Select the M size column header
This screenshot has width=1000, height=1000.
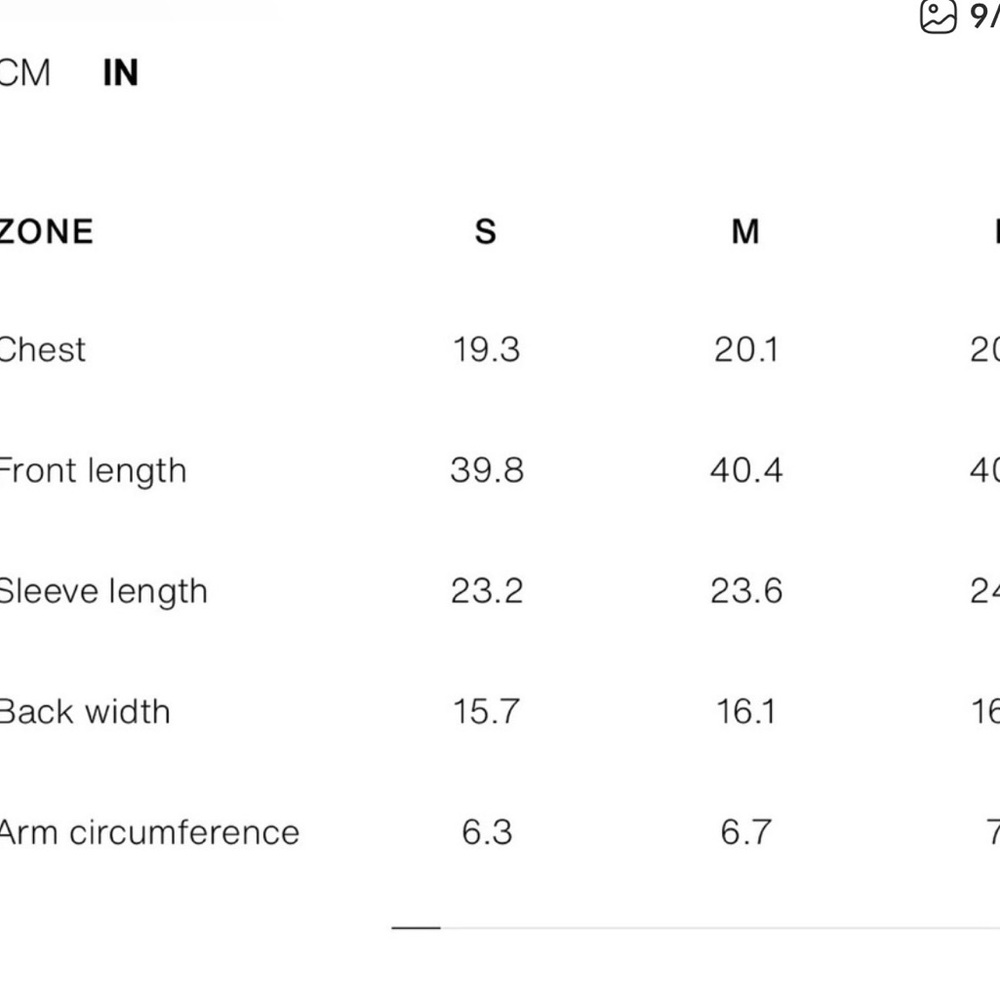click(x=746, y=232)
